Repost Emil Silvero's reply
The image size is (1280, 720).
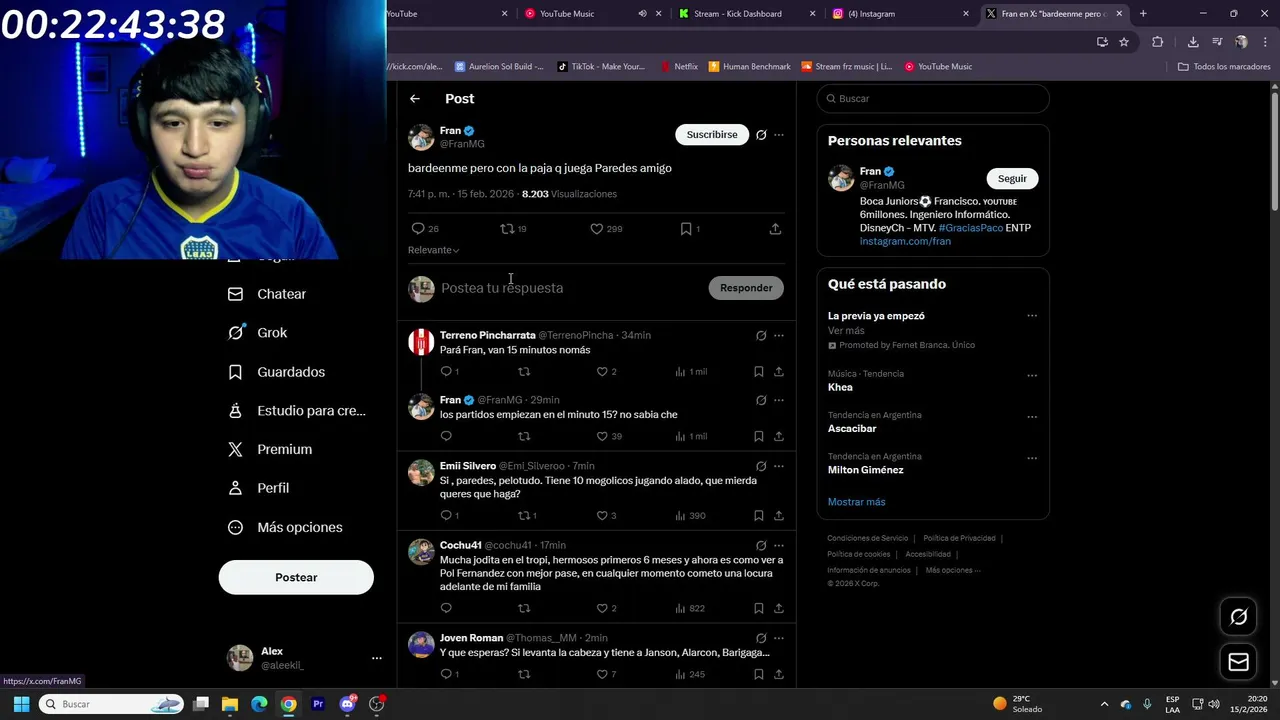click(524, 516)
